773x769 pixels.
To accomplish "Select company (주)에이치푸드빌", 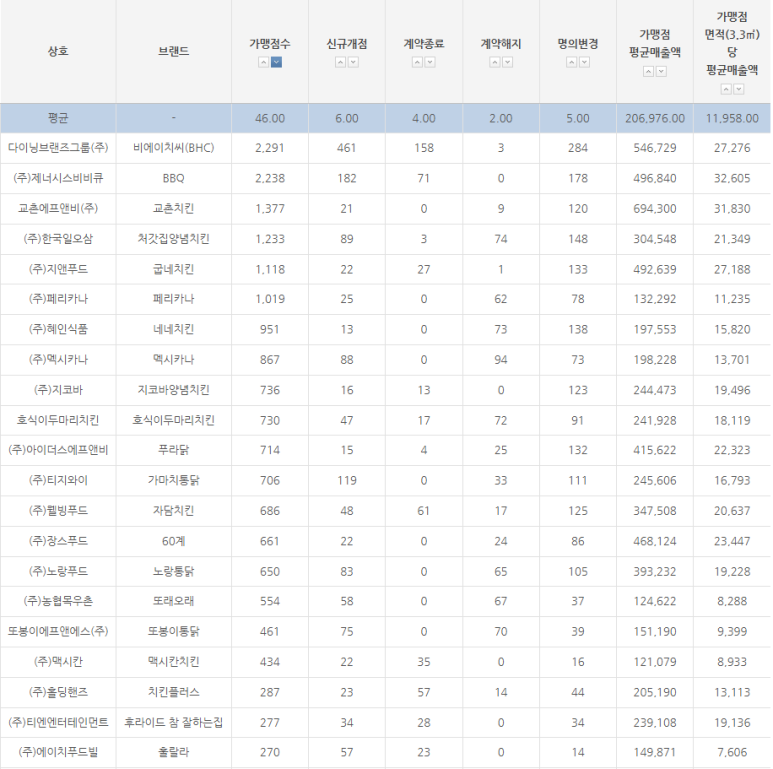I will click(58, 752).
